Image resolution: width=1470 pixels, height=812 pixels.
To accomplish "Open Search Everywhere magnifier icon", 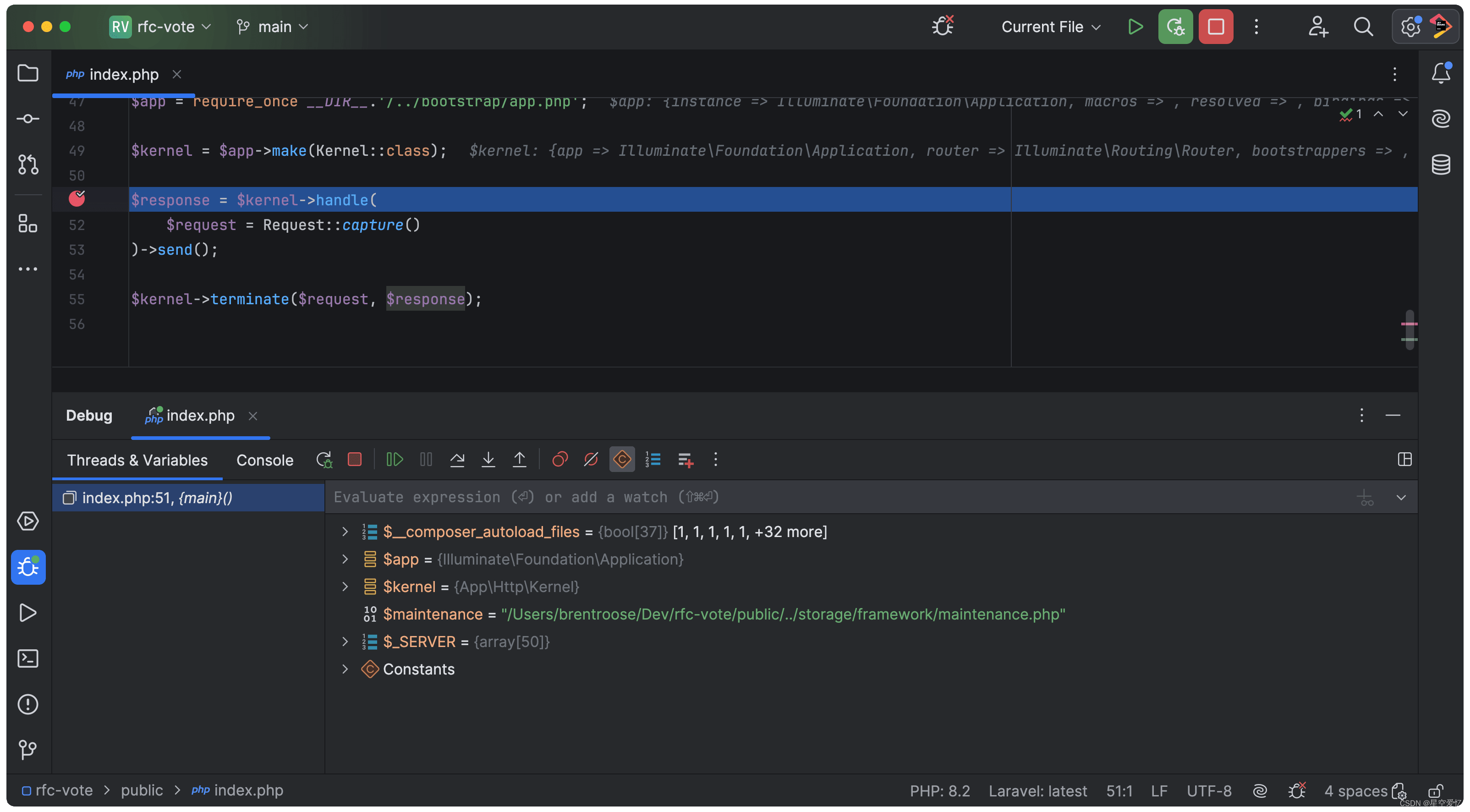I will tap(1363, 27).
